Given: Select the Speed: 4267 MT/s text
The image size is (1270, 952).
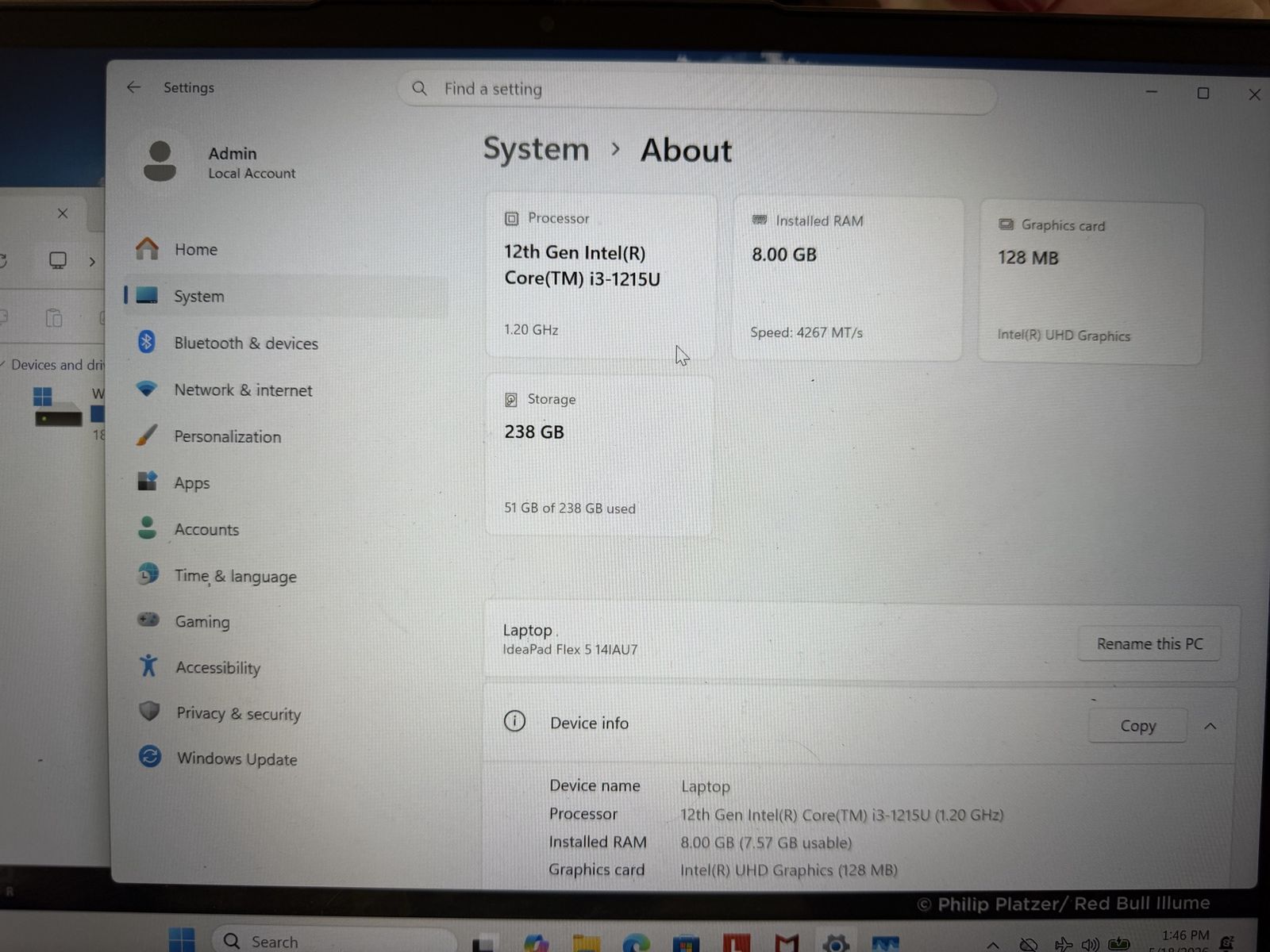Looking at the screenshot, I should pyautogui.click(x=806, y=332).
